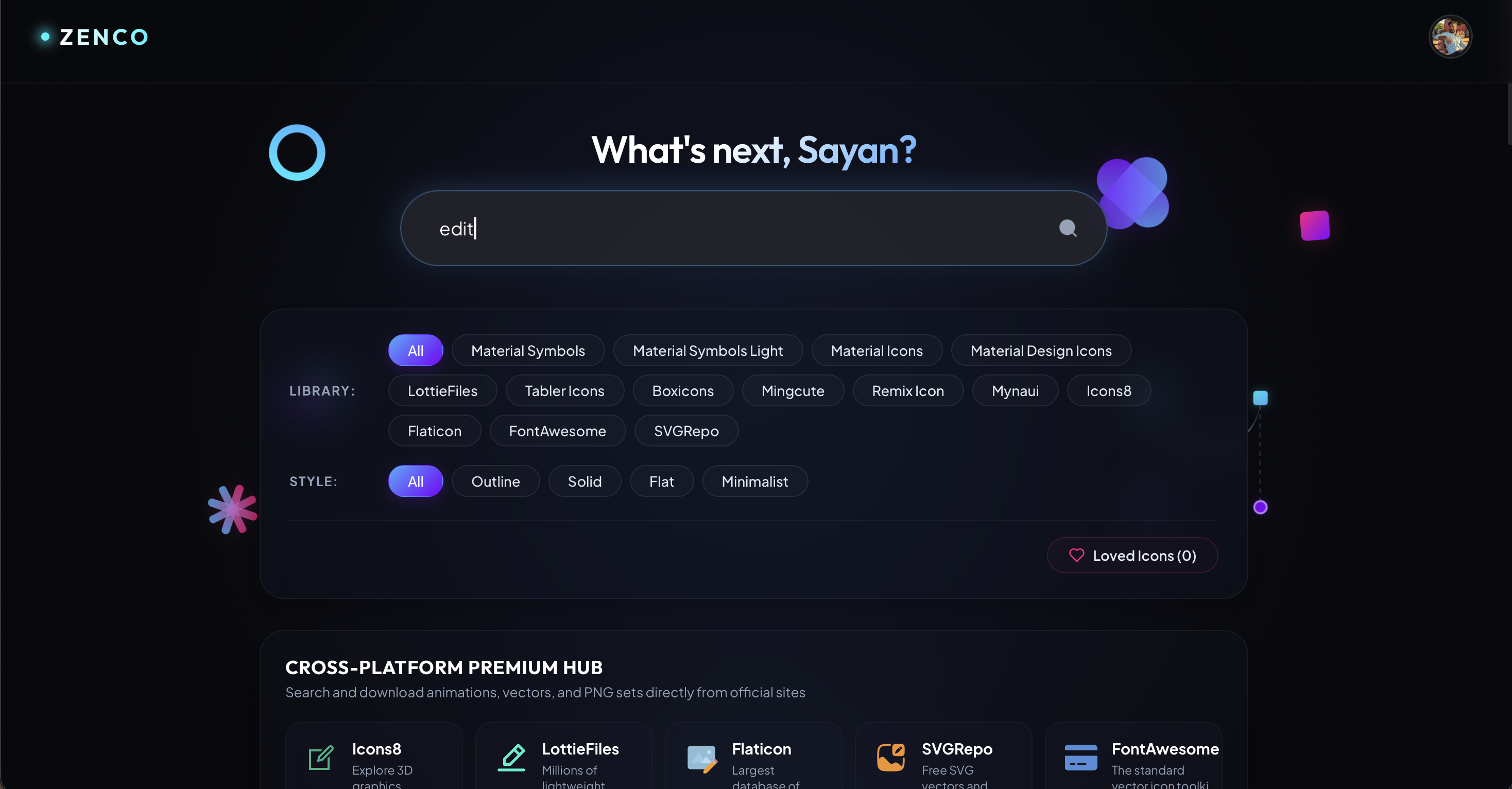Click 'CROSS-PLATFORM PREMIUM HUB' heading

pos(444,667)
